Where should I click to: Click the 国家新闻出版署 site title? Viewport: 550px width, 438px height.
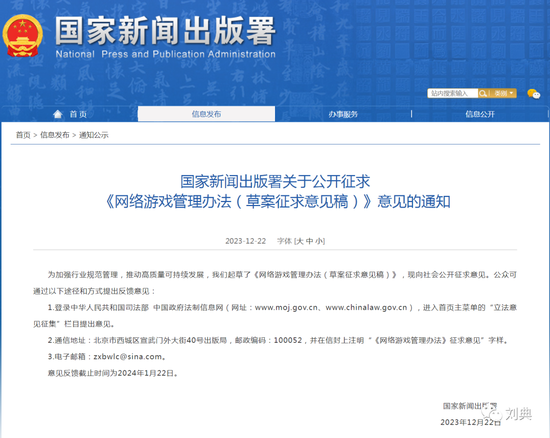click(x=165, y=31)
